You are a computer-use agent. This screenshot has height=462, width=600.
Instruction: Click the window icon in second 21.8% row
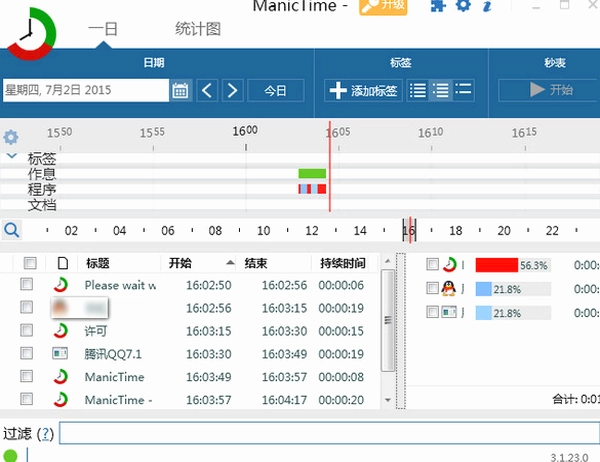(449, 312)
